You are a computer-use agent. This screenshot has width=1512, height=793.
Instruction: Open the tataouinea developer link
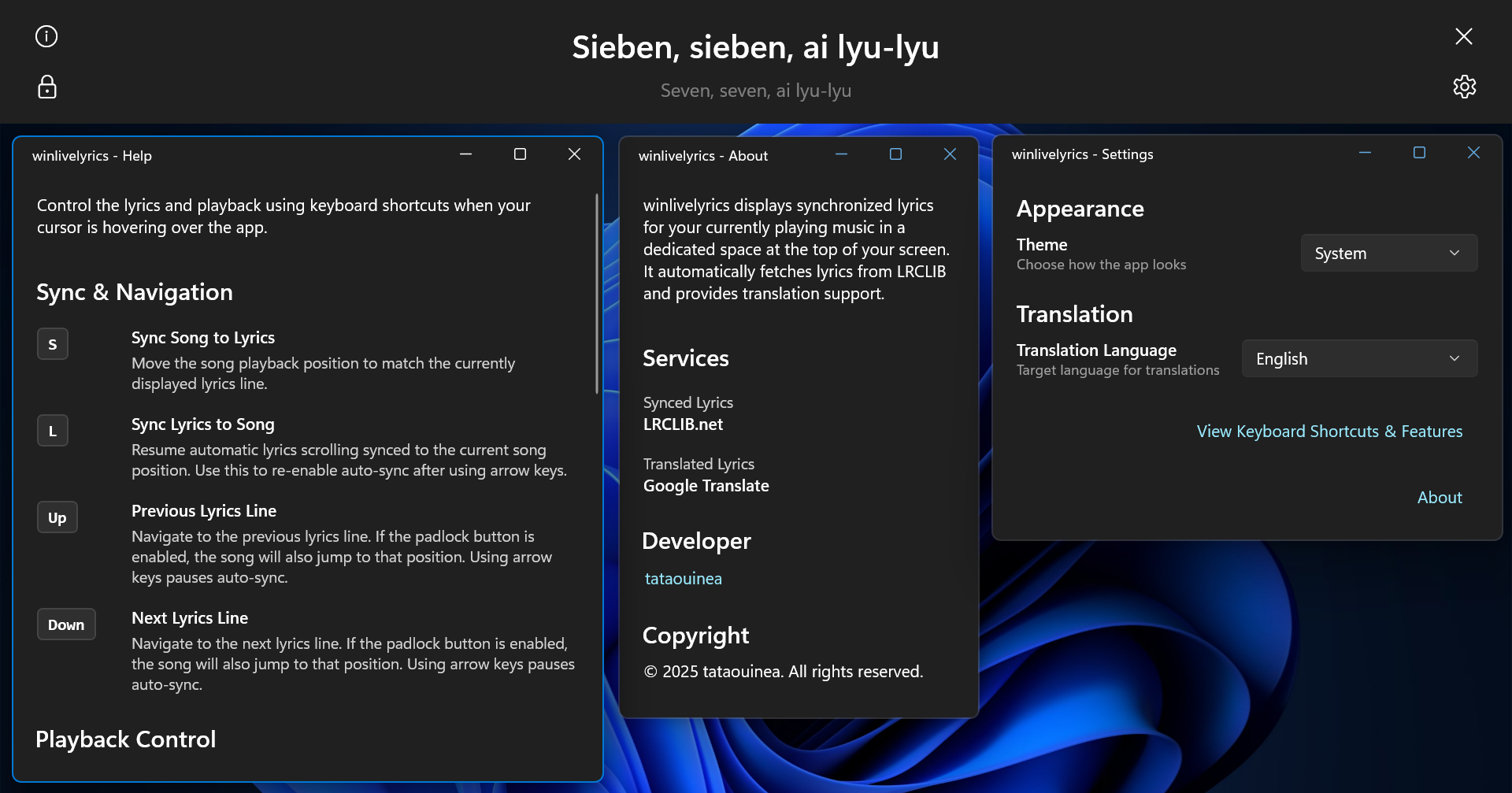point(684,579)
